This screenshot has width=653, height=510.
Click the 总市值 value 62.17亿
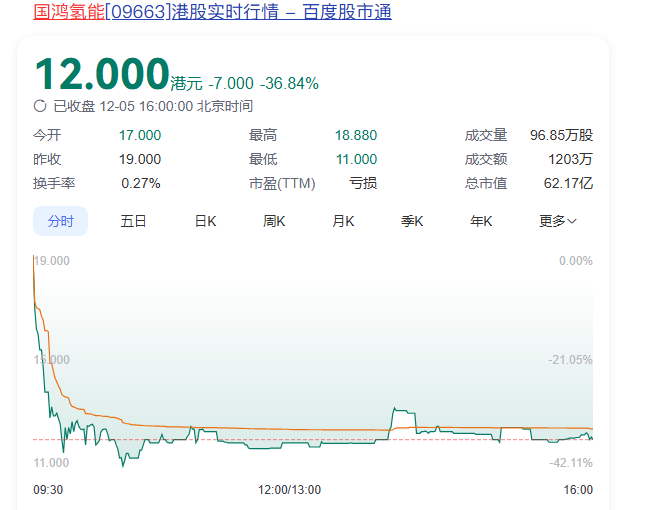569,183
